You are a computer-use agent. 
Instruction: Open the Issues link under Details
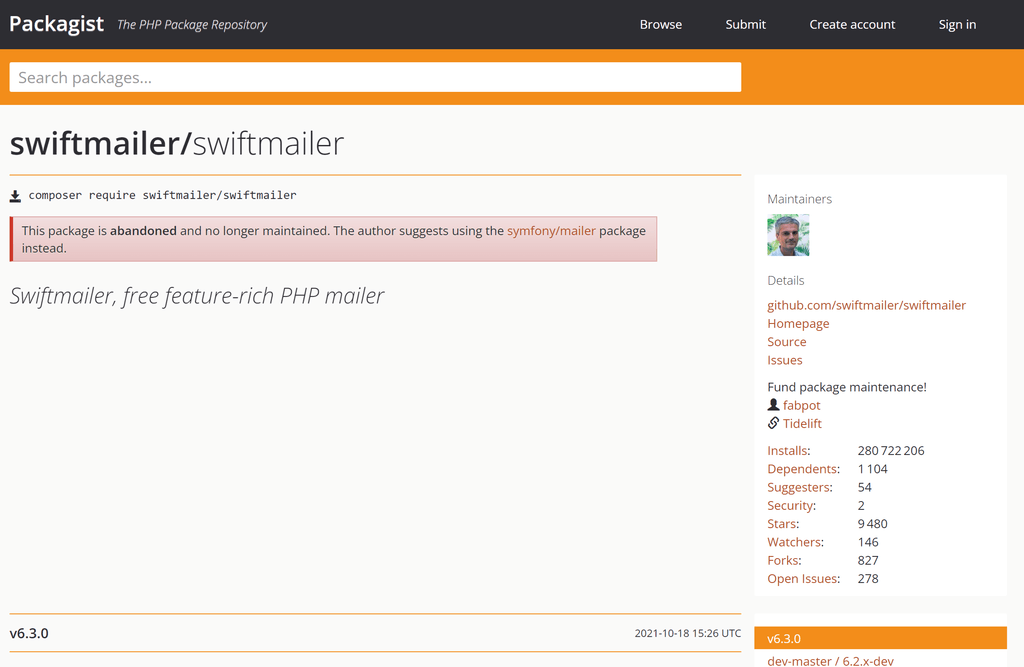coord(784,360)
